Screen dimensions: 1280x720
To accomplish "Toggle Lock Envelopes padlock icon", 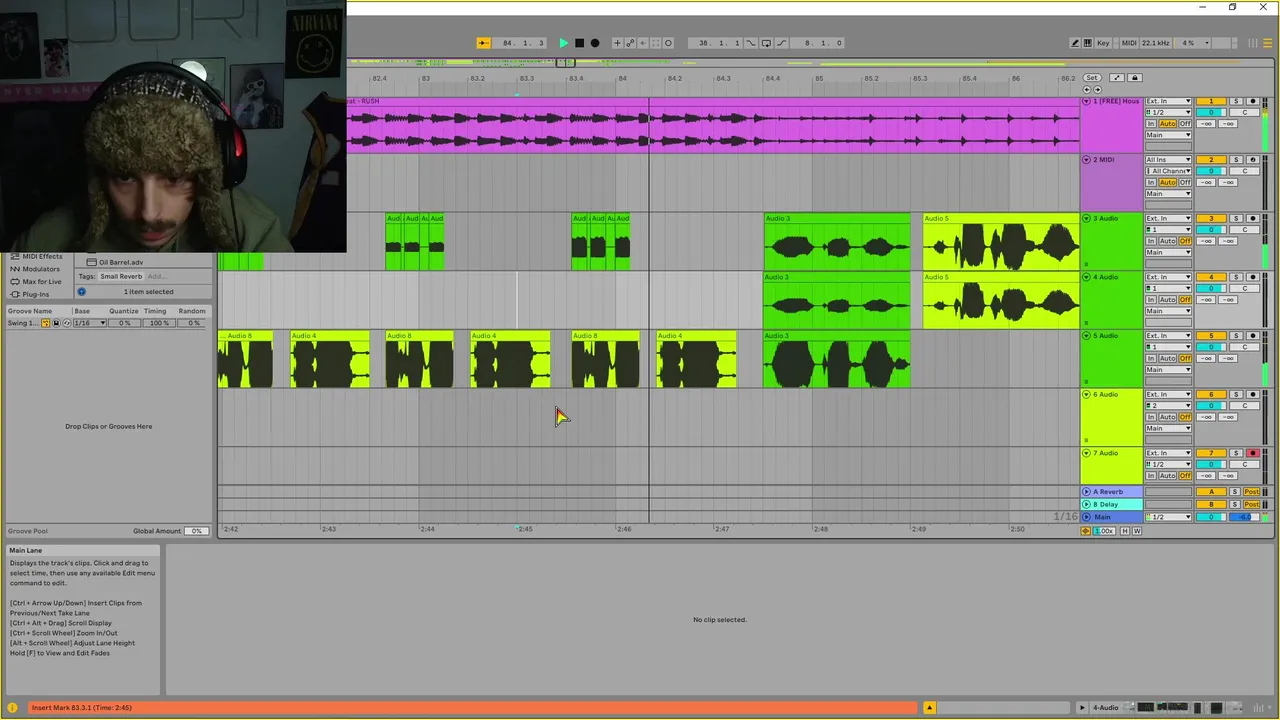I will click(x=1134, y=78).
